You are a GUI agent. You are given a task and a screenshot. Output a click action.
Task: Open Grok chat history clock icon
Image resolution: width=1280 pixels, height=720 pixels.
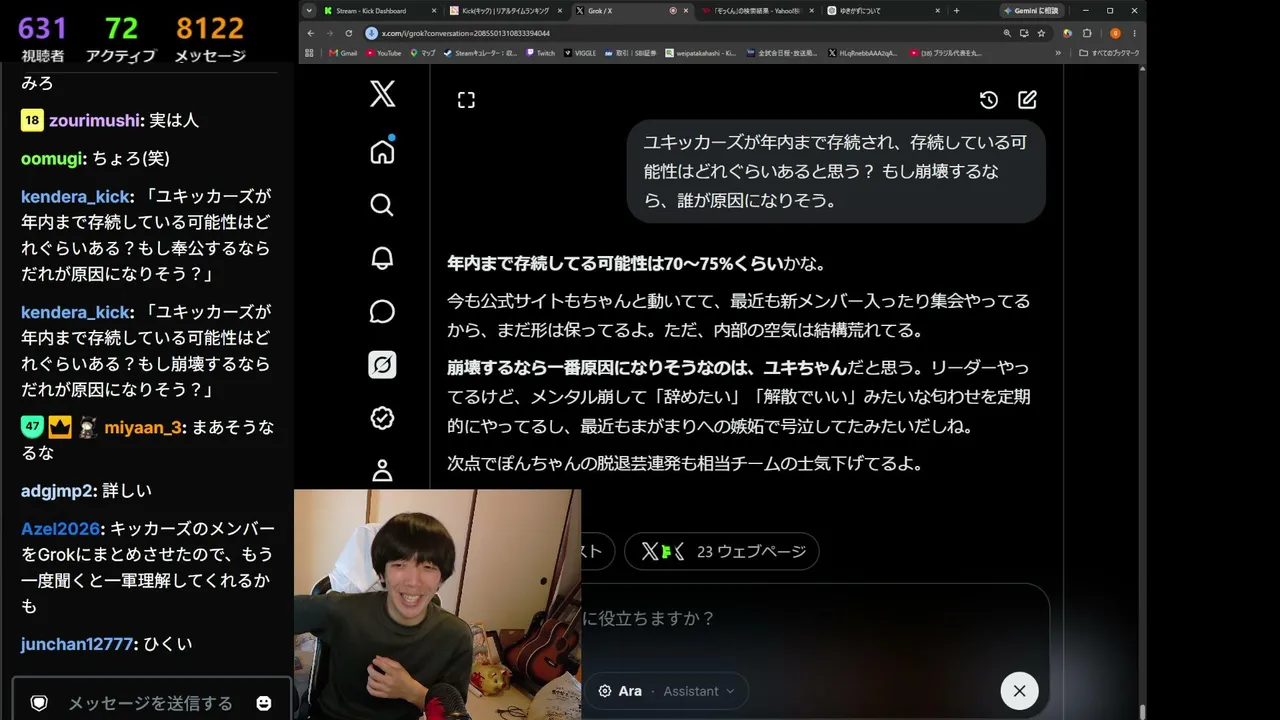tap(988, 100)
